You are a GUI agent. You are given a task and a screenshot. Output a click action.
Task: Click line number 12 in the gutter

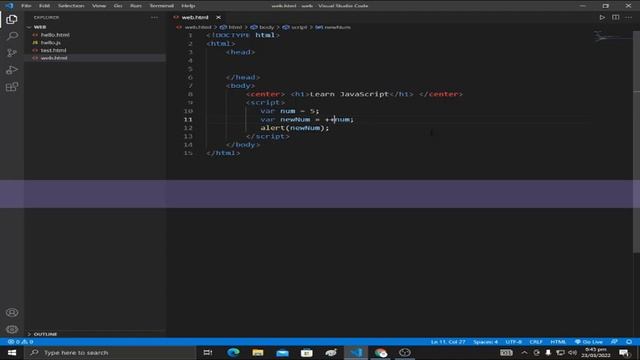188,128
